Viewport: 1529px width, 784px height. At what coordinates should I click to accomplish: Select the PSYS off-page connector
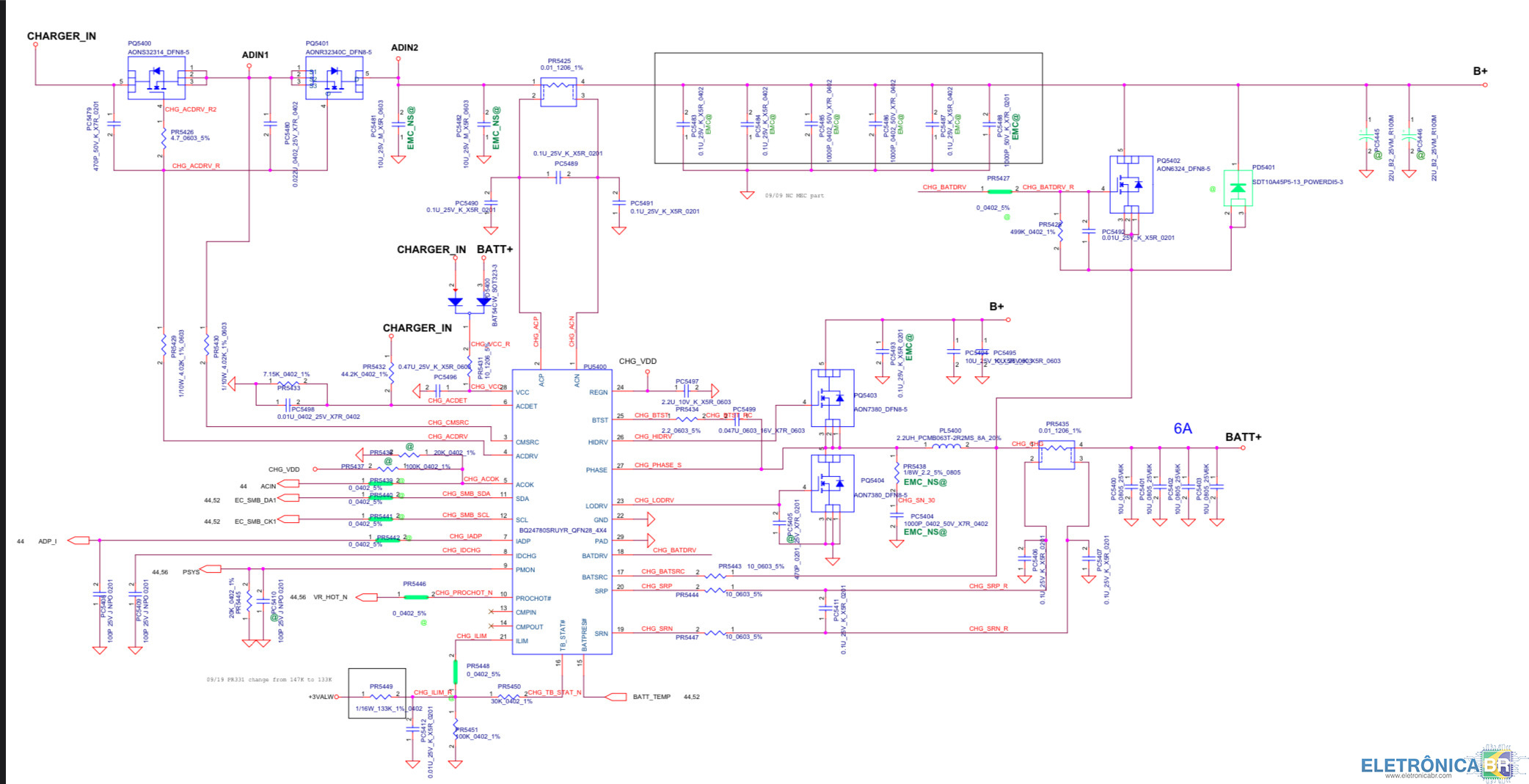tap(211, 568)
